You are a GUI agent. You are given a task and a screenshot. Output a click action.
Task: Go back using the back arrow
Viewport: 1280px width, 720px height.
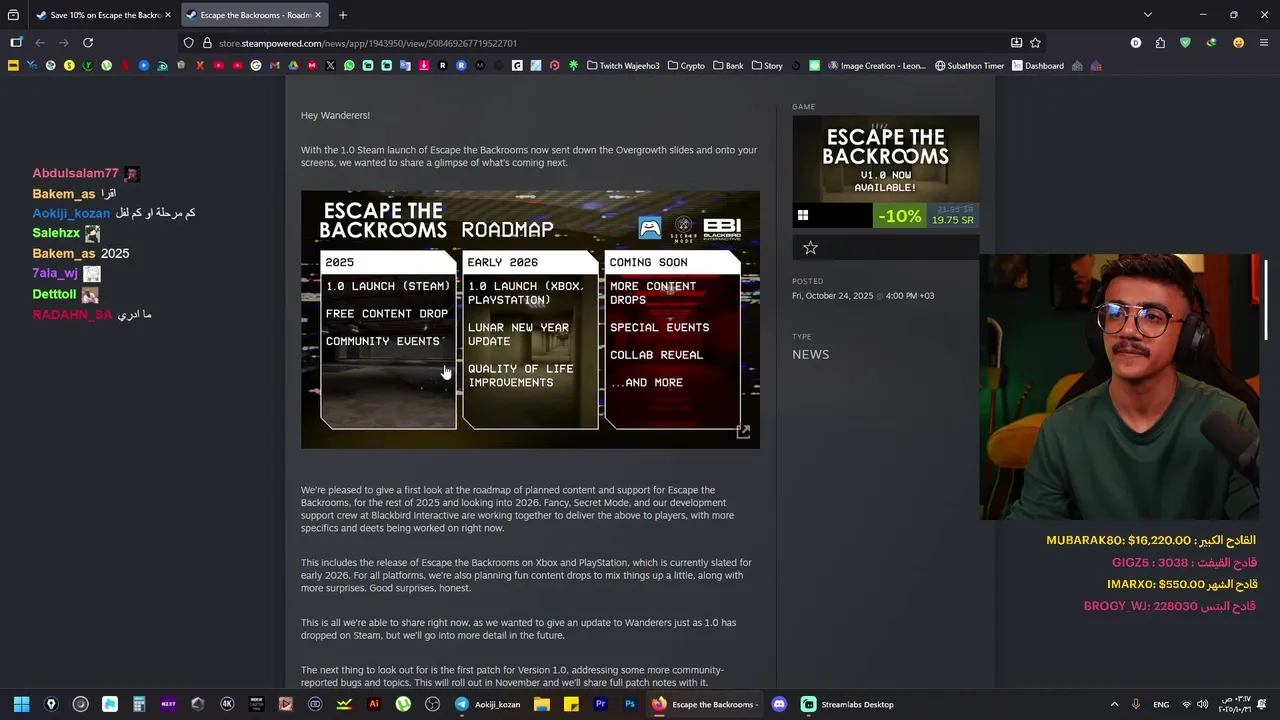(x=40, y=43)
